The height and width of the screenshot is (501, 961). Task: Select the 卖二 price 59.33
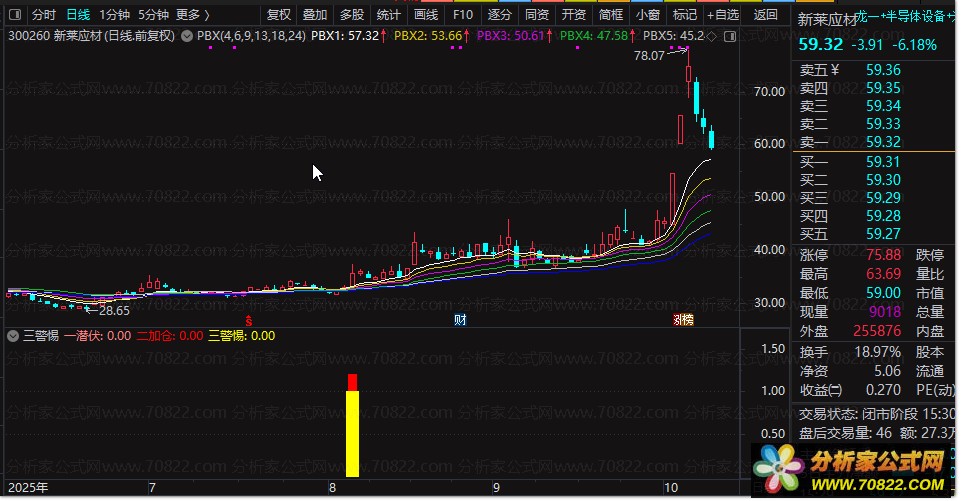[883, 124]
